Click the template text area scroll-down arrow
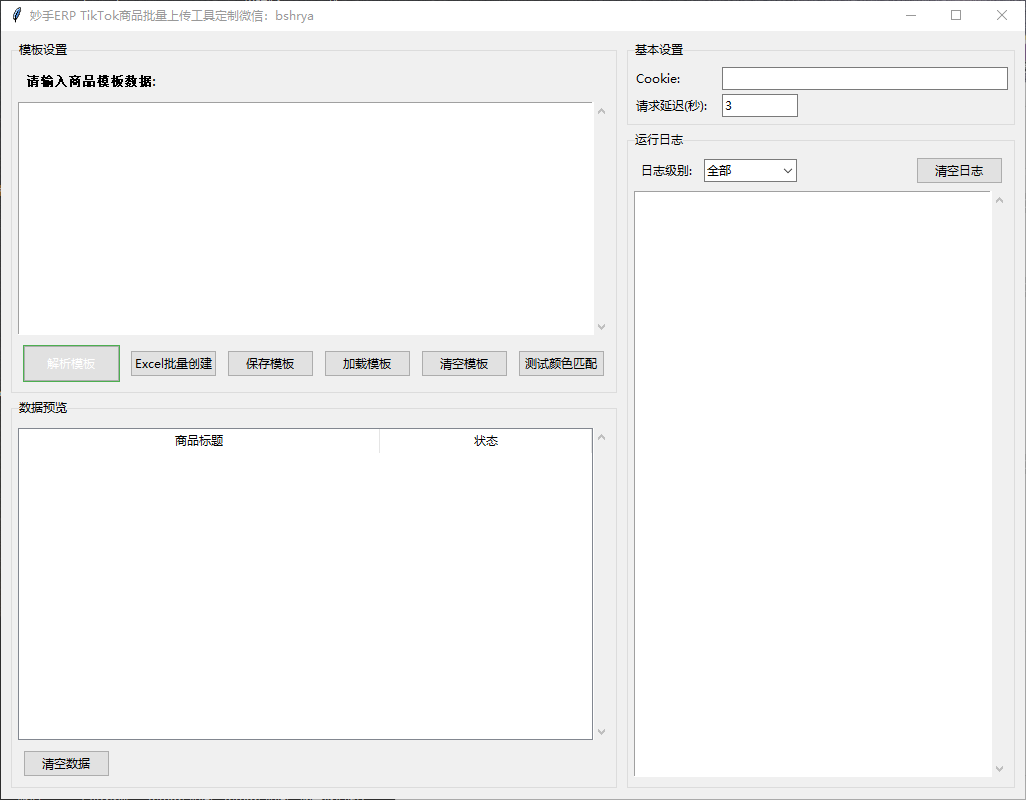The height and width of the screenshot is (800, 1026). tap(601, 326)
